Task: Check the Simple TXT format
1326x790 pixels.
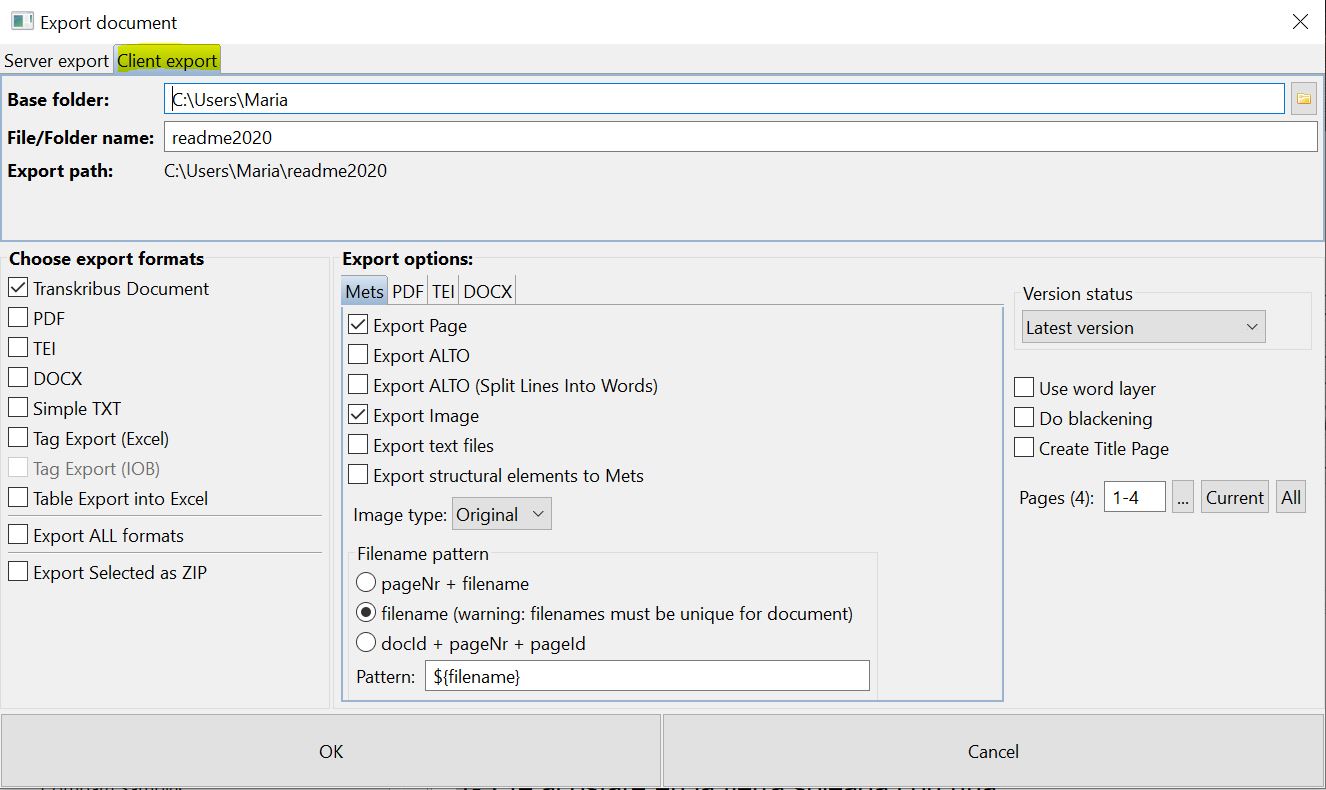Action: [18, 408]
